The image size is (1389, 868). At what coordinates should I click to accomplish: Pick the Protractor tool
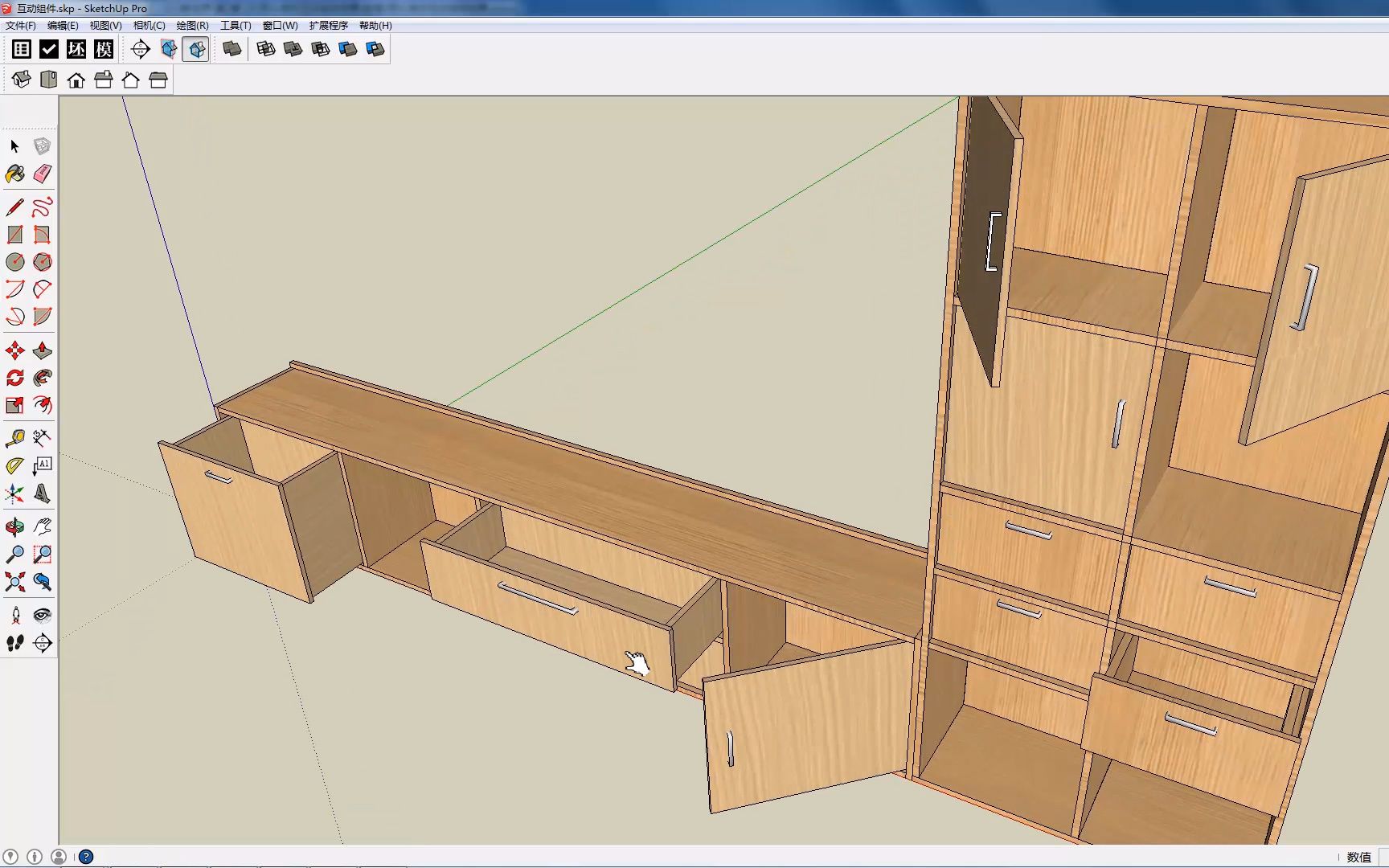pos(14,465)
